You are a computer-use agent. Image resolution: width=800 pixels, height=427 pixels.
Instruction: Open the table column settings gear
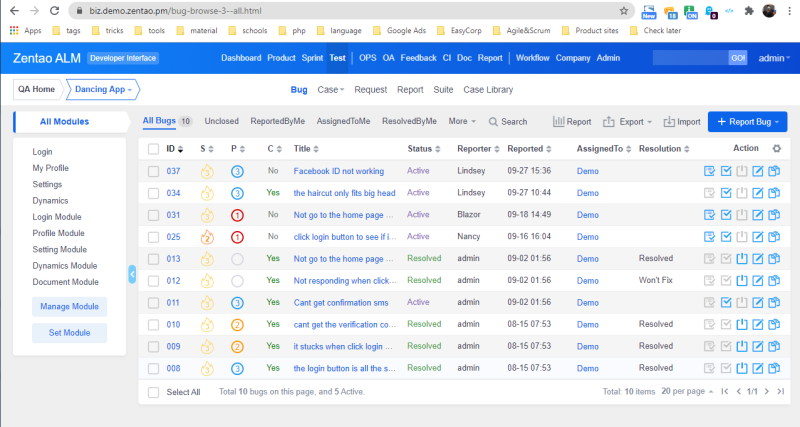(x=777, y=148)
